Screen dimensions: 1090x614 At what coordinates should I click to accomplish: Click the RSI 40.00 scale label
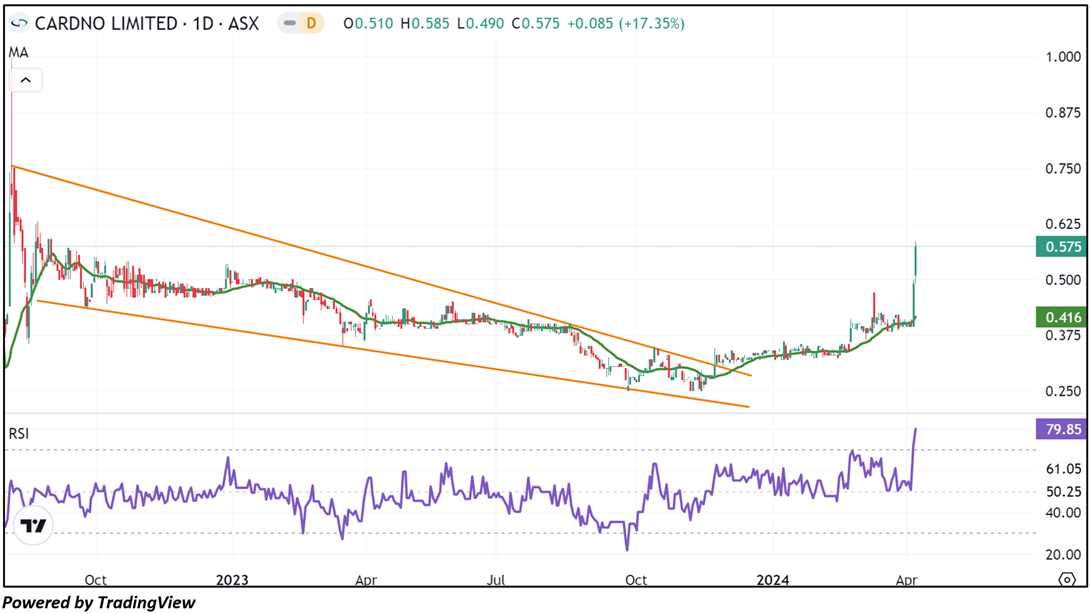click(x=1064, y=513)
